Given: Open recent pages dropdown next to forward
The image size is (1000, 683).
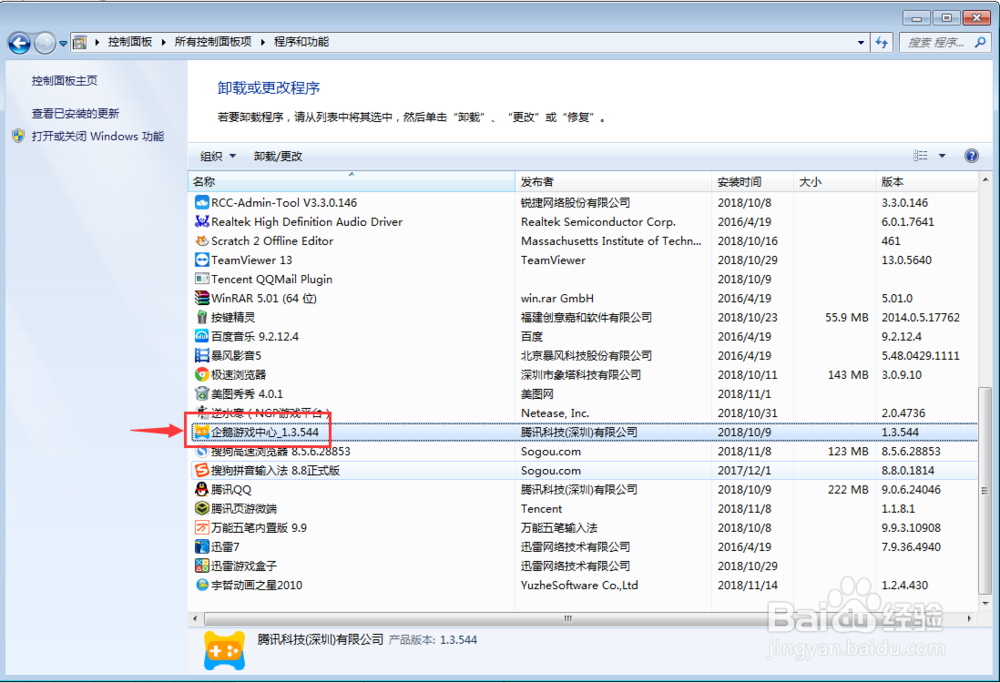Looking at the screenshot, I should point(63,43).
